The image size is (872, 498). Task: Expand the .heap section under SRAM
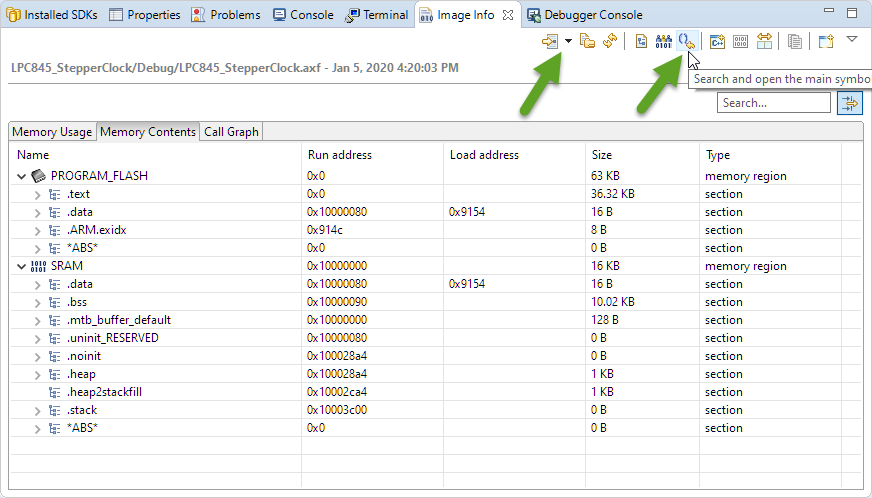[38, 374]
